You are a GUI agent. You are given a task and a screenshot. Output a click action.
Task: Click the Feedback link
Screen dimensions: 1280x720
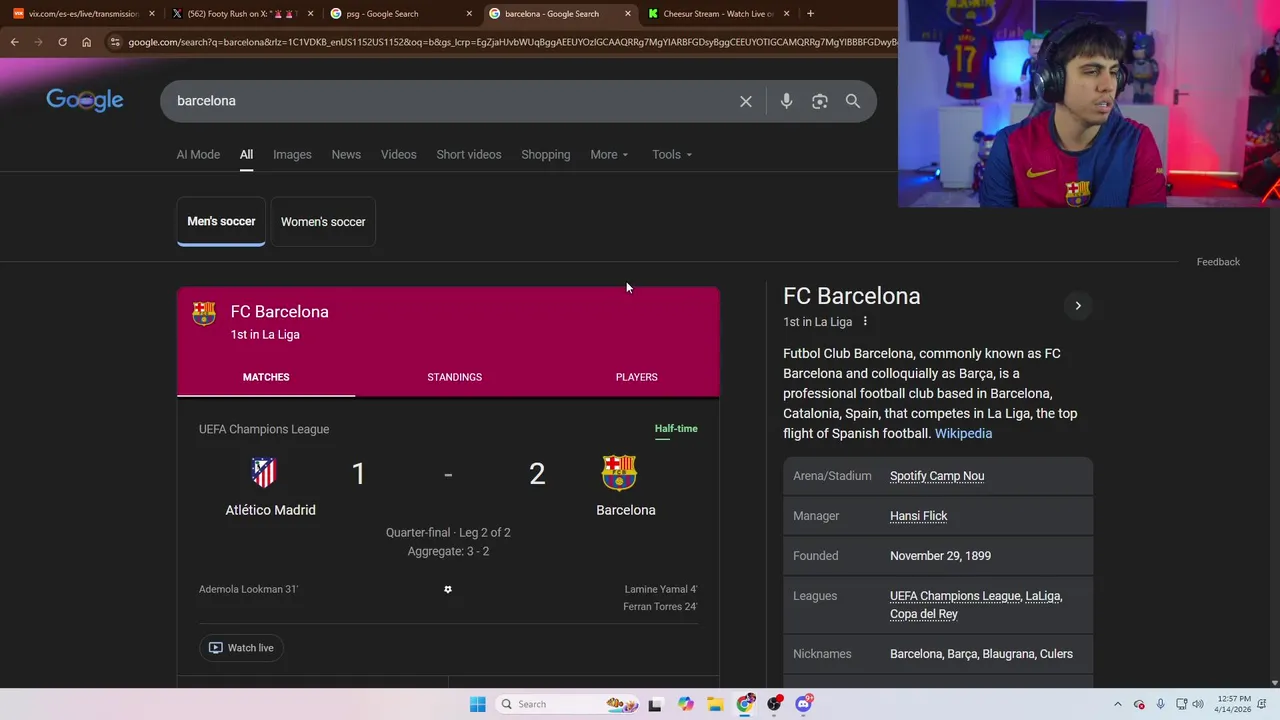1218,262
